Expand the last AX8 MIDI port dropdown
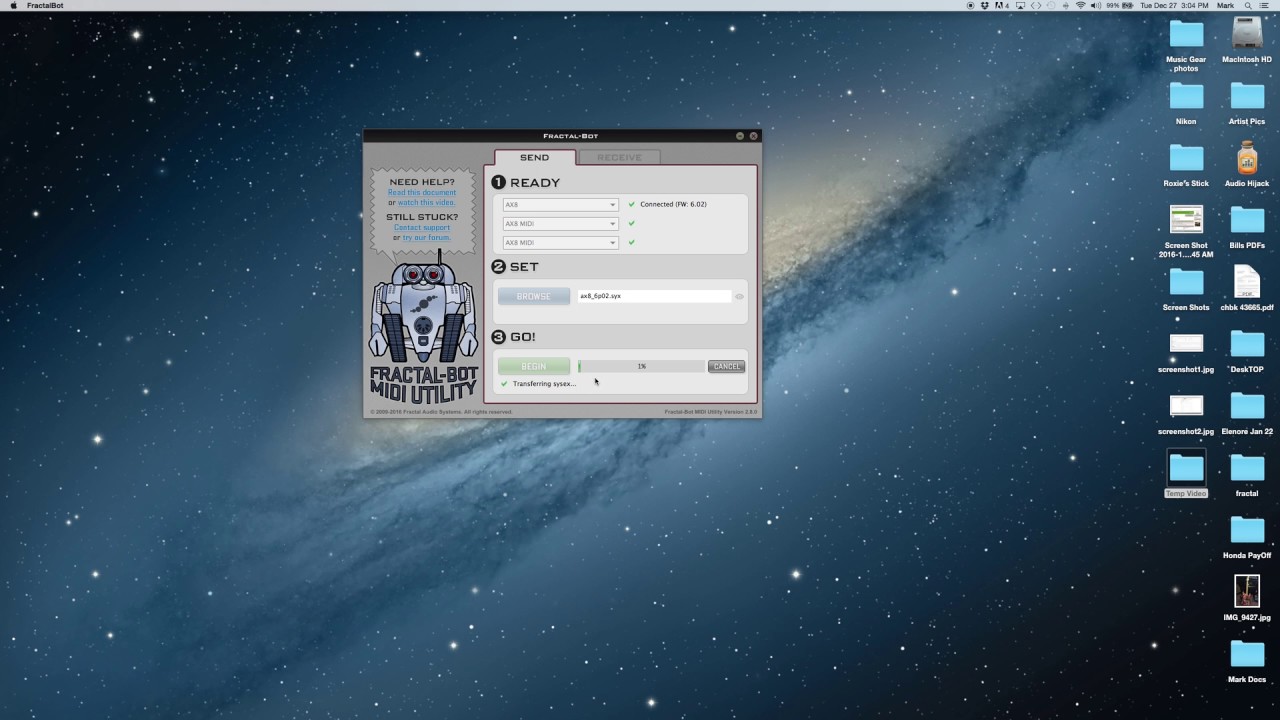 (x=560, y=242)
